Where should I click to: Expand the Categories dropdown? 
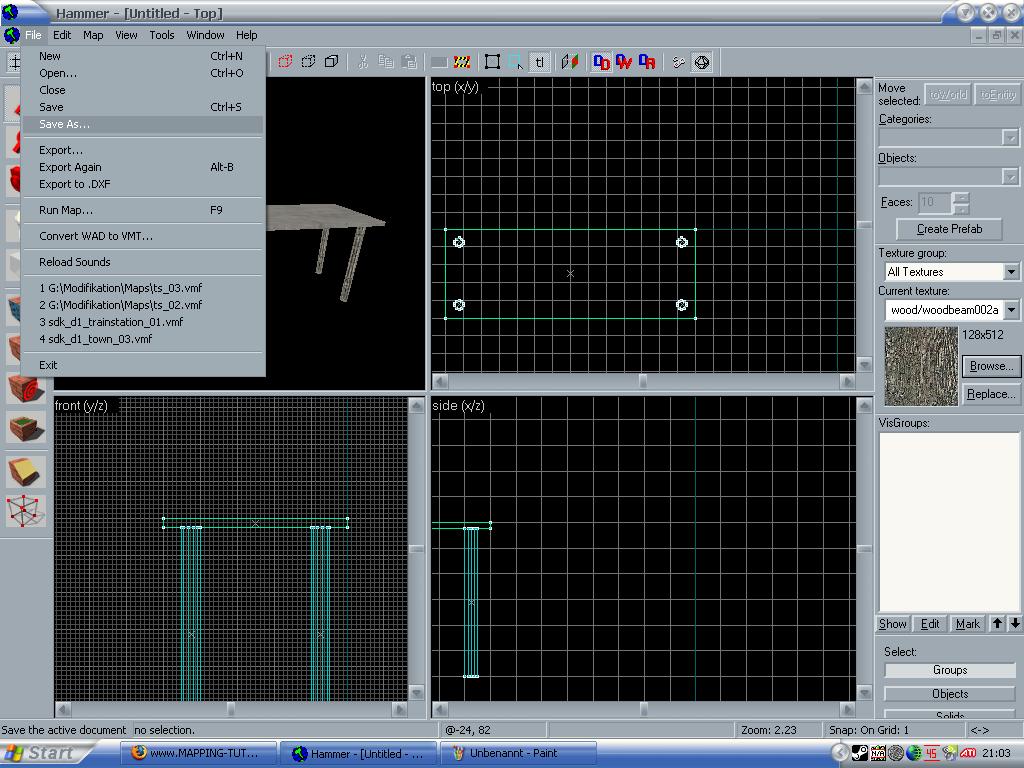pyautogui.click(x=1010, y=138)
